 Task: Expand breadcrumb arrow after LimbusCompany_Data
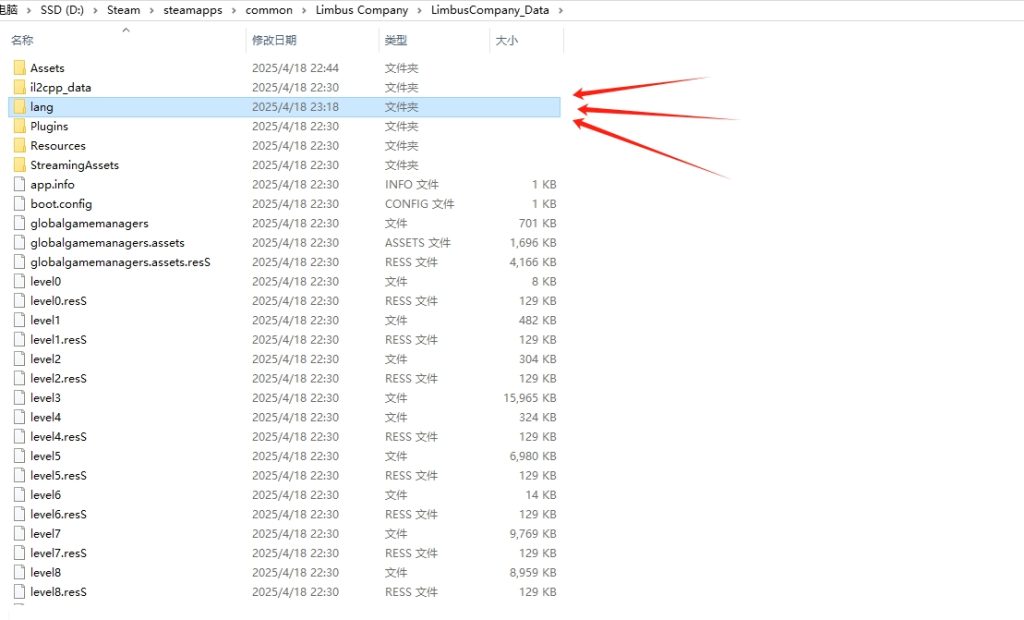pyautogui.click(x=560, y=10)
